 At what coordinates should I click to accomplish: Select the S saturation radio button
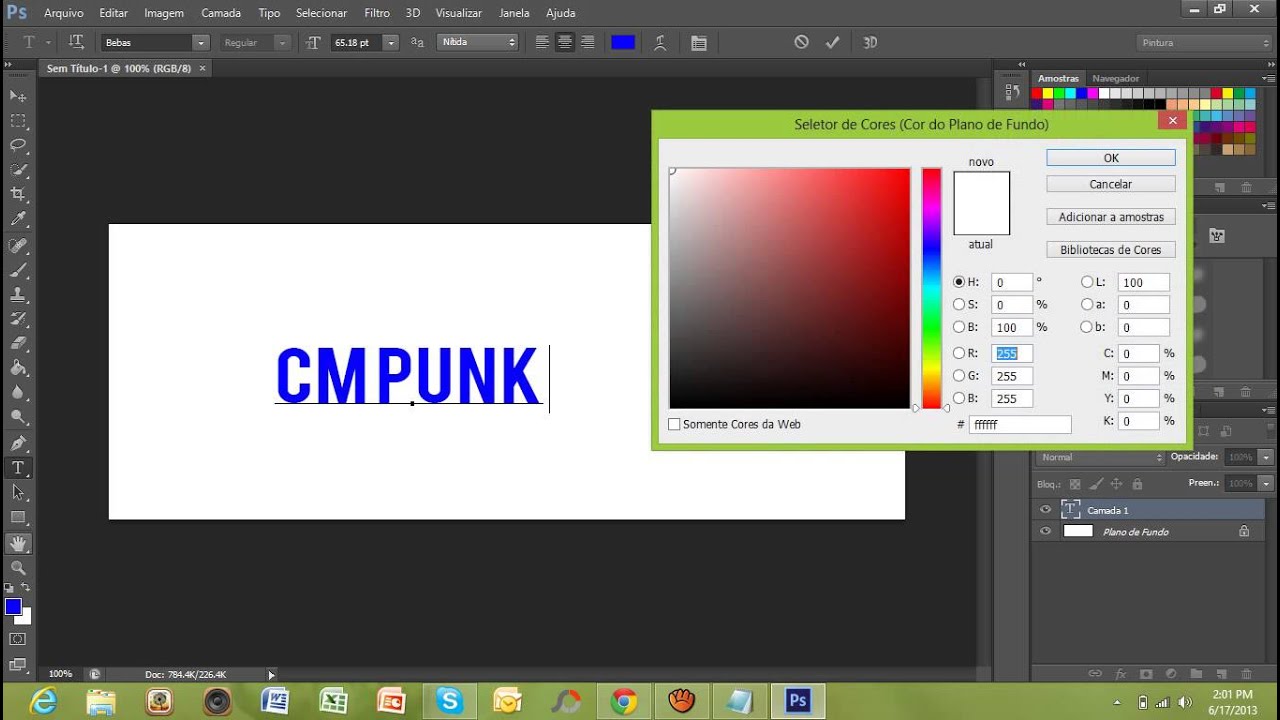959,304
